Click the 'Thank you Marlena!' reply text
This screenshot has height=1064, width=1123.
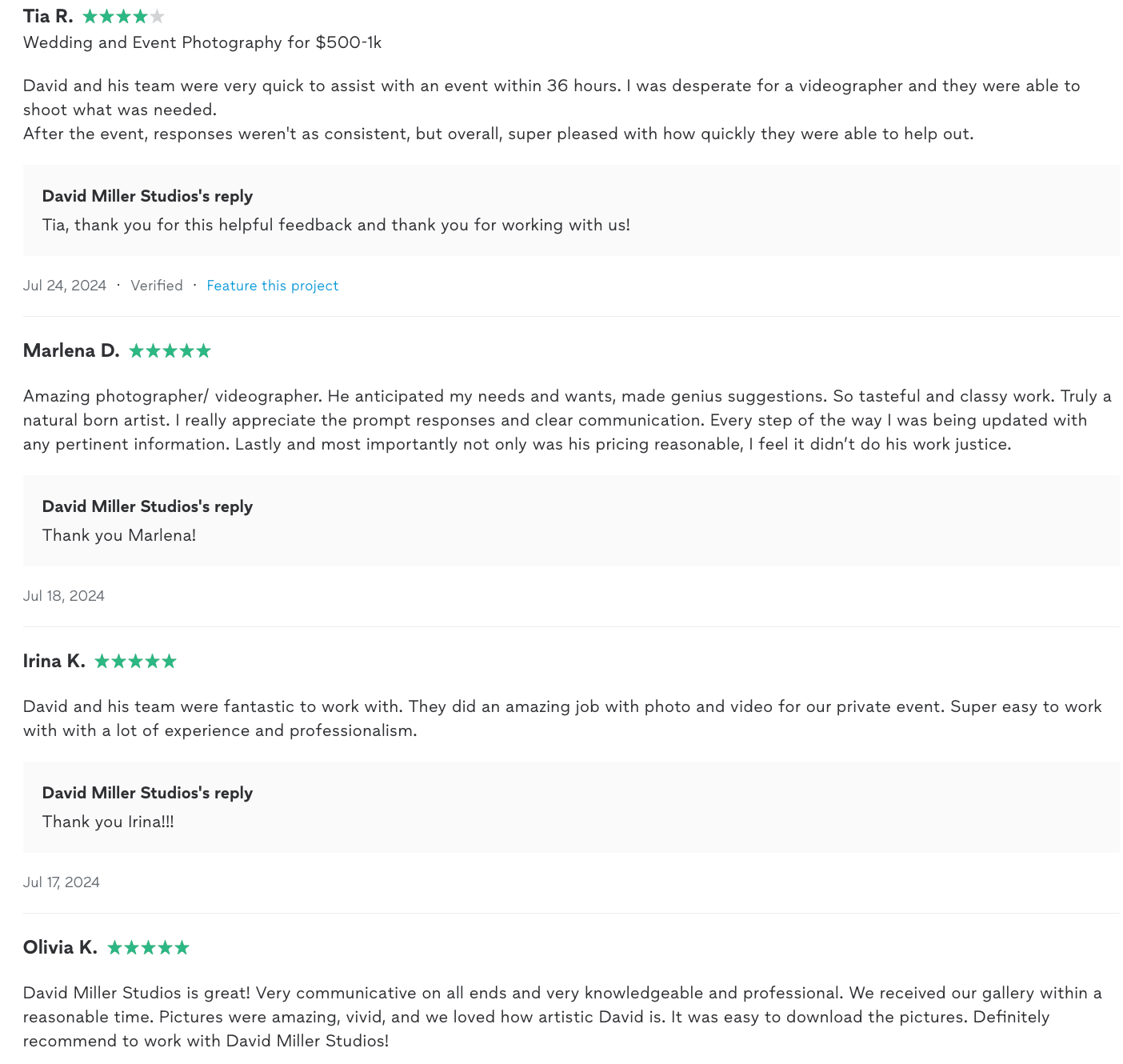[x=119, y=535]
